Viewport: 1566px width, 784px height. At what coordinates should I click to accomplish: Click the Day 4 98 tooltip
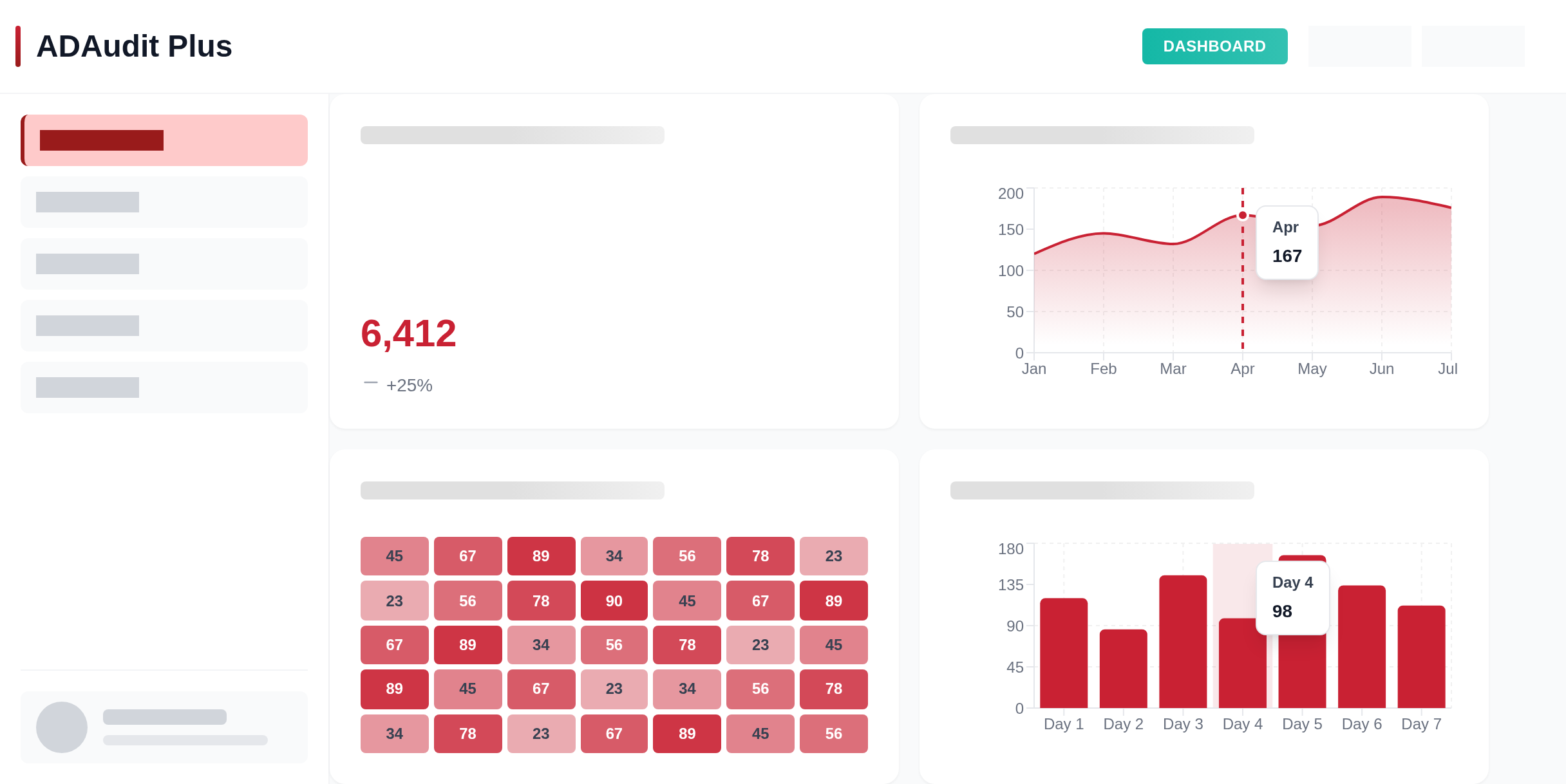[1292, 597]
